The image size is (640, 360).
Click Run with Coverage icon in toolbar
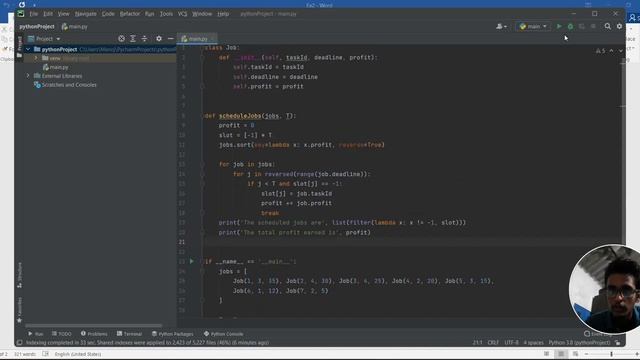[x=582, y=26]
